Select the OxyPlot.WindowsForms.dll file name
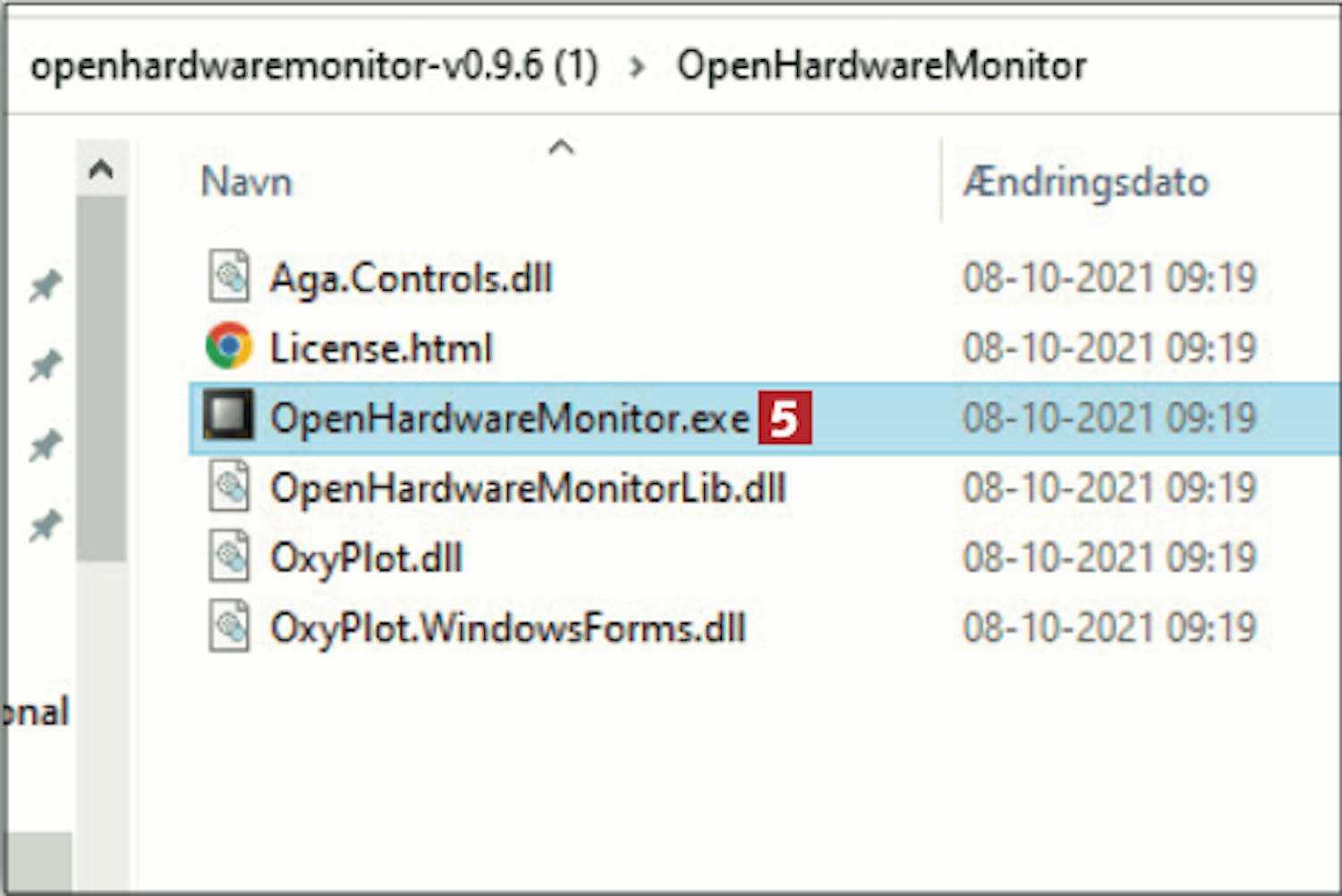 coord(508,628)
